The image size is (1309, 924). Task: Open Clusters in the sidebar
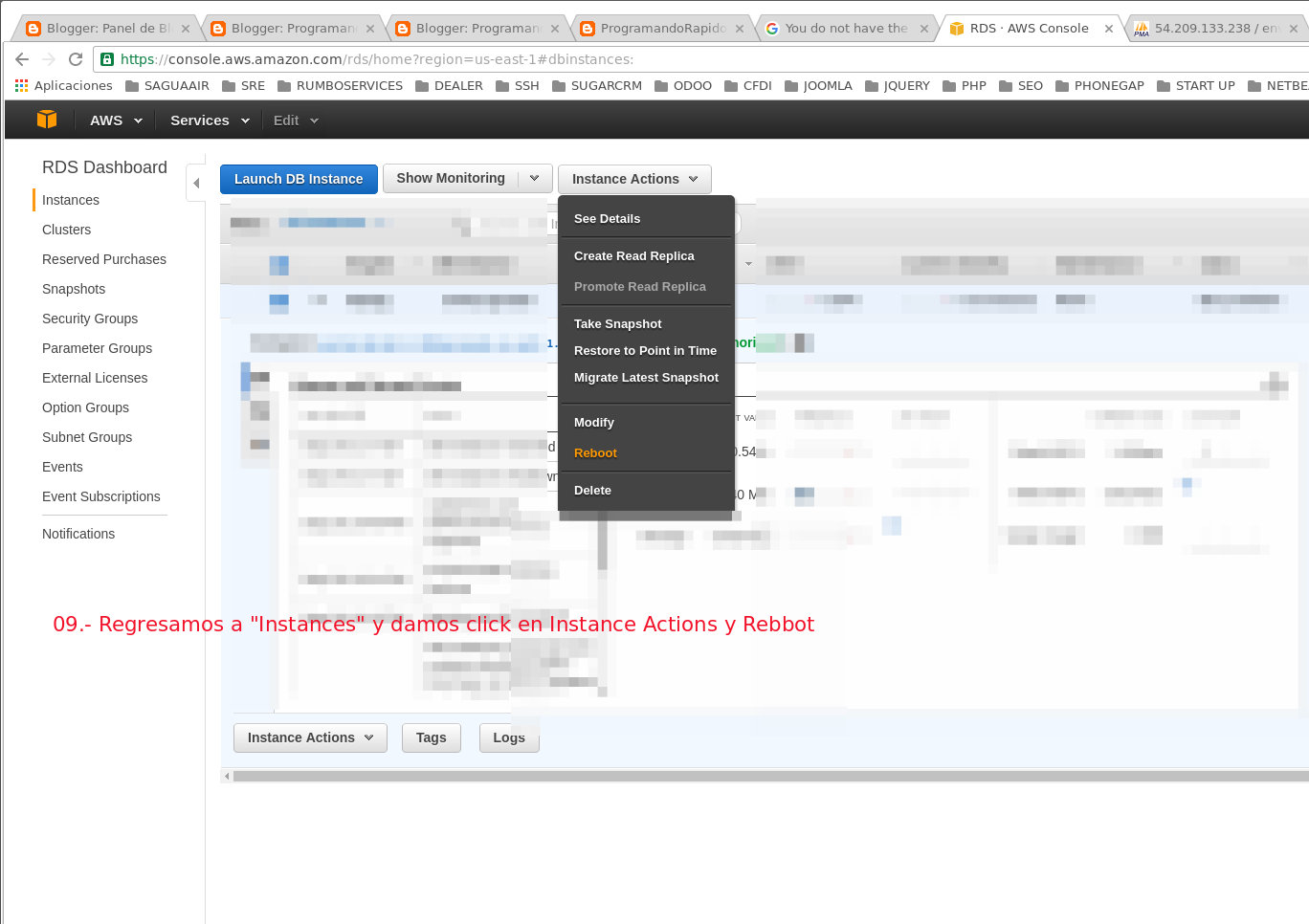[66, 230]
